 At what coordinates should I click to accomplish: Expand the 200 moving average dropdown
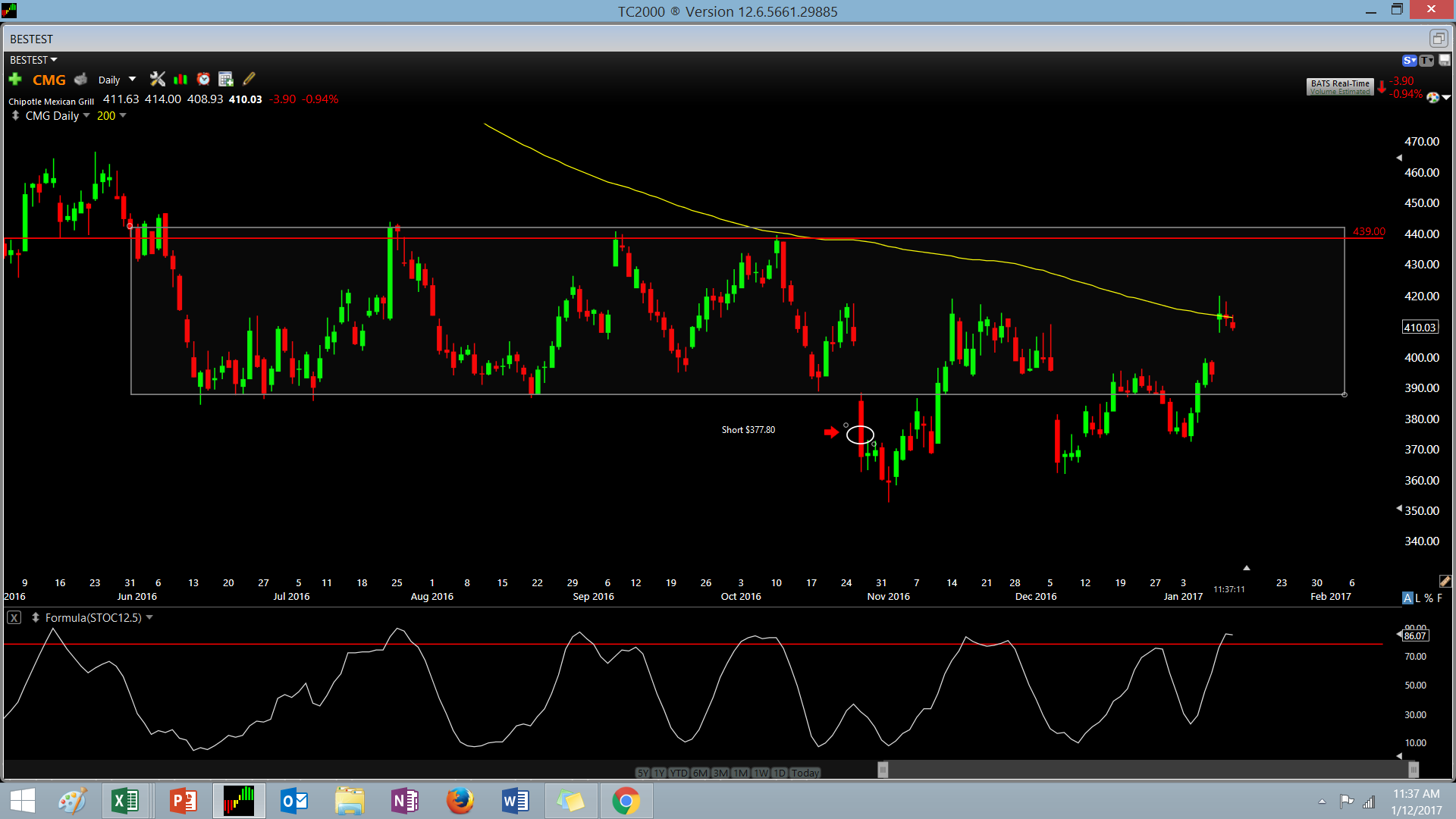coord(123,116)
